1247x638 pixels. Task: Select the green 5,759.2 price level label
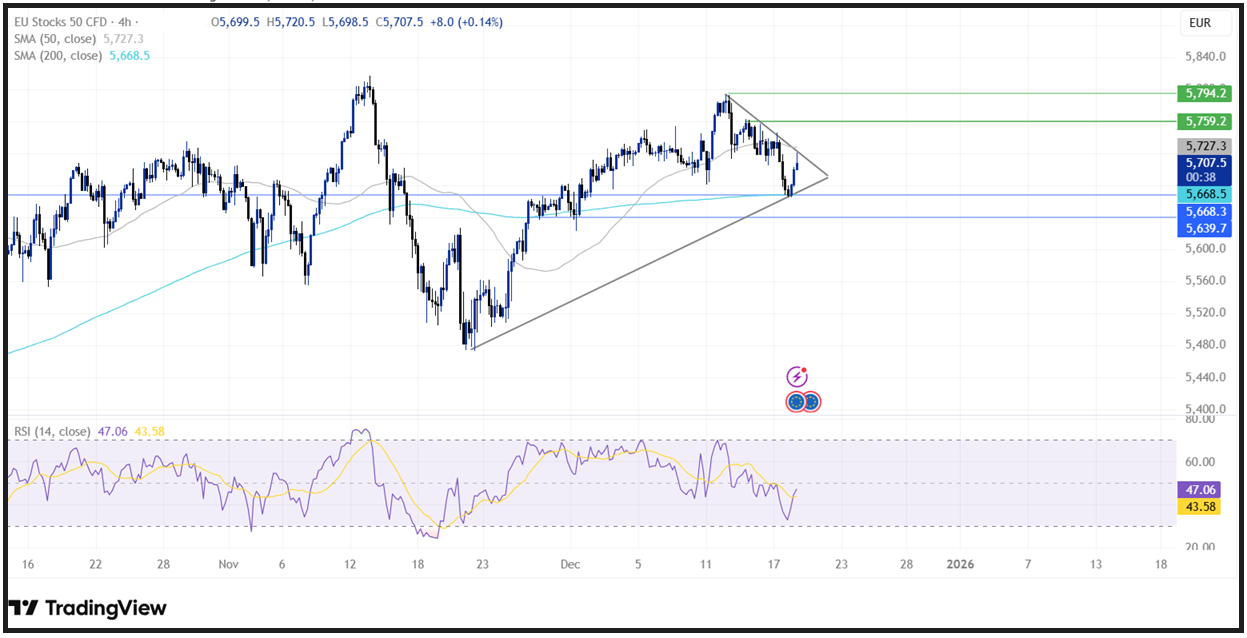pyautogui.click(x=1204, y=121)
